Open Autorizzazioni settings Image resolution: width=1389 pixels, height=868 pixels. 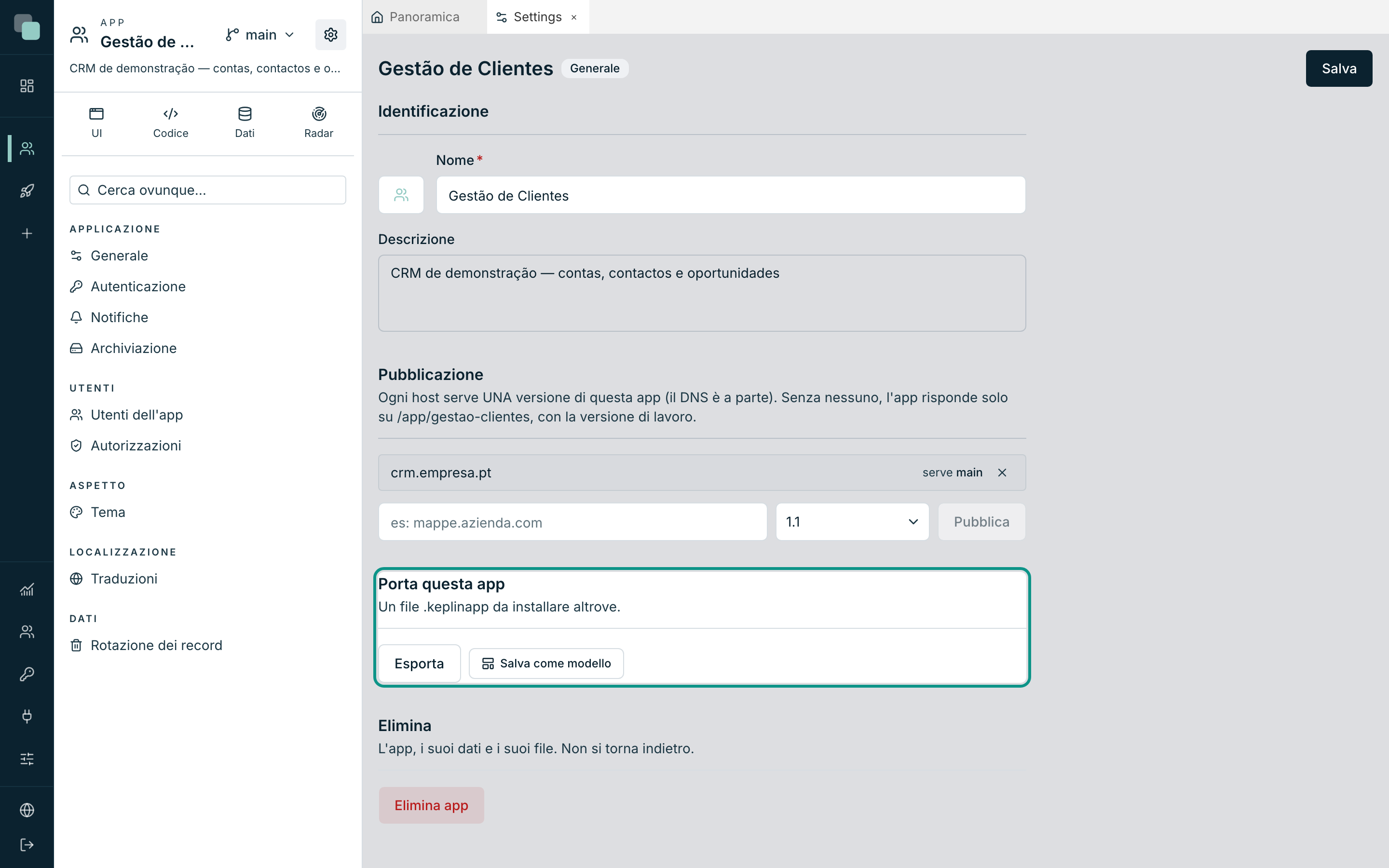click(125, 446)
